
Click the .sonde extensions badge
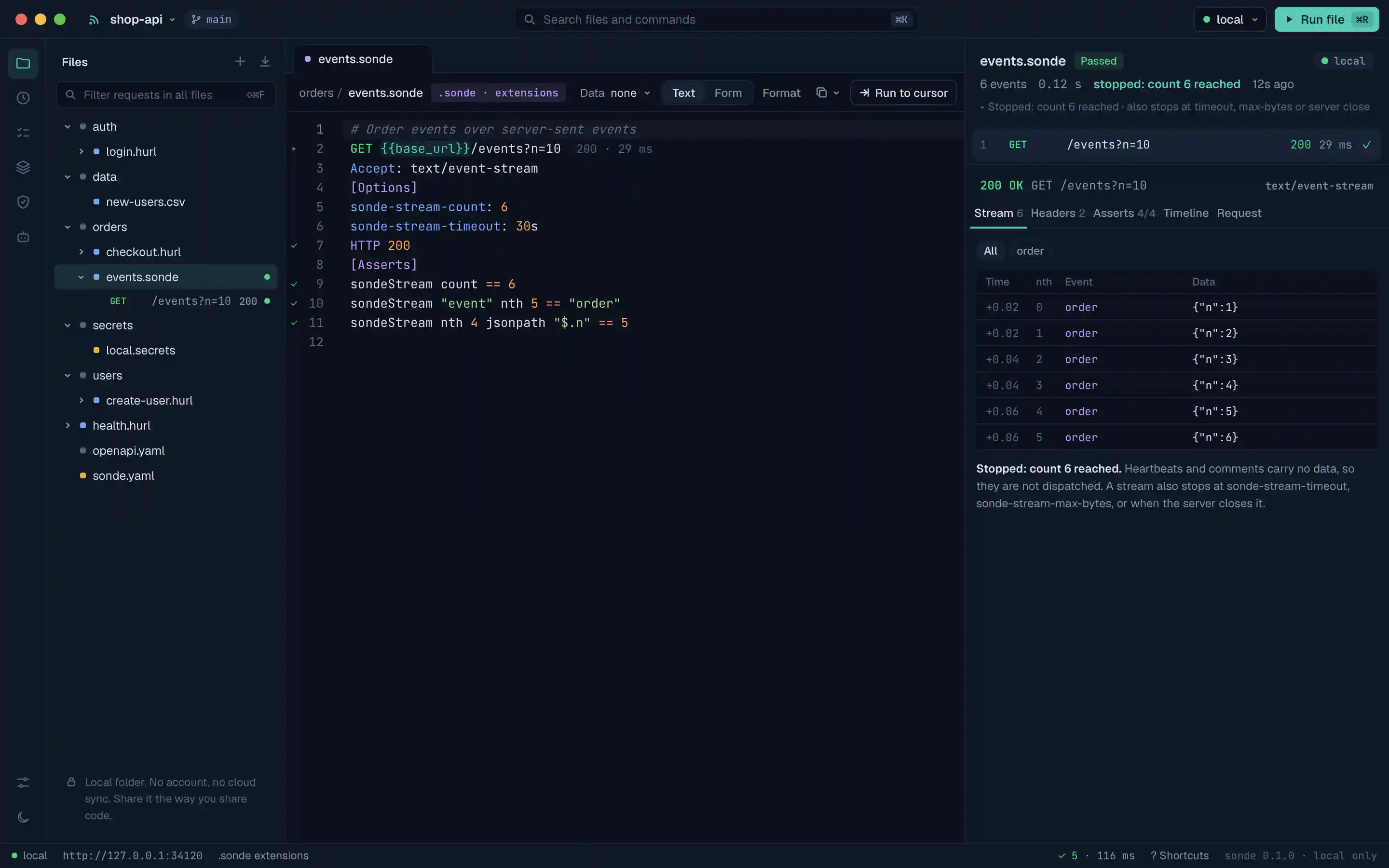498,93
